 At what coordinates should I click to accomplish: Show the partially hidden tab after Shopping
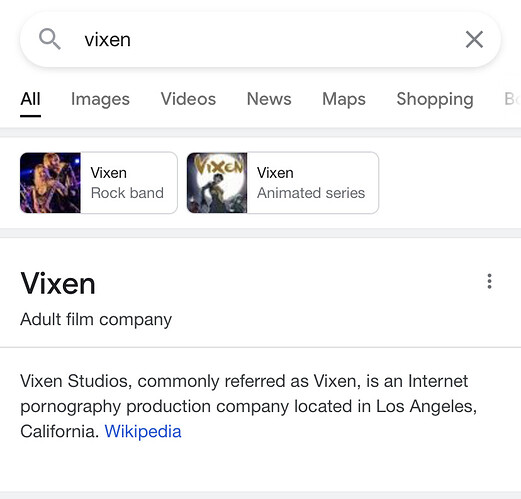click(512, 99)
